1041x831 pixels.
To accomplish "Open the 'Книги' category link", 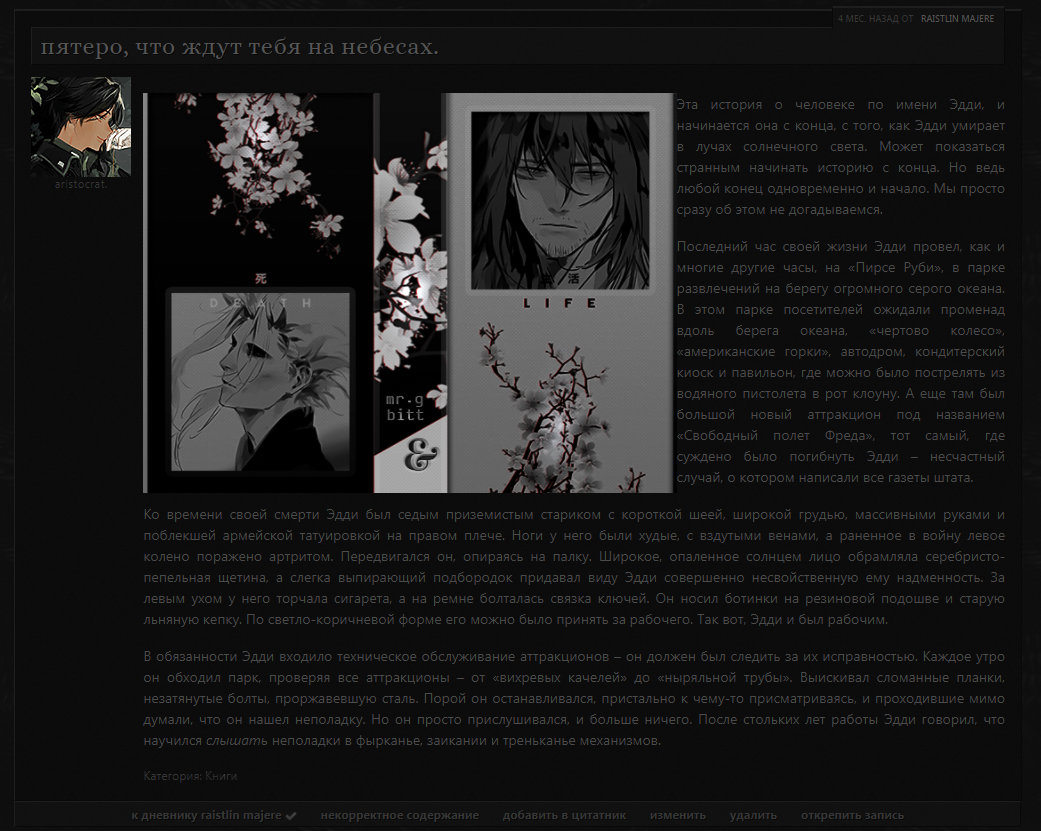I will point(221,776).
